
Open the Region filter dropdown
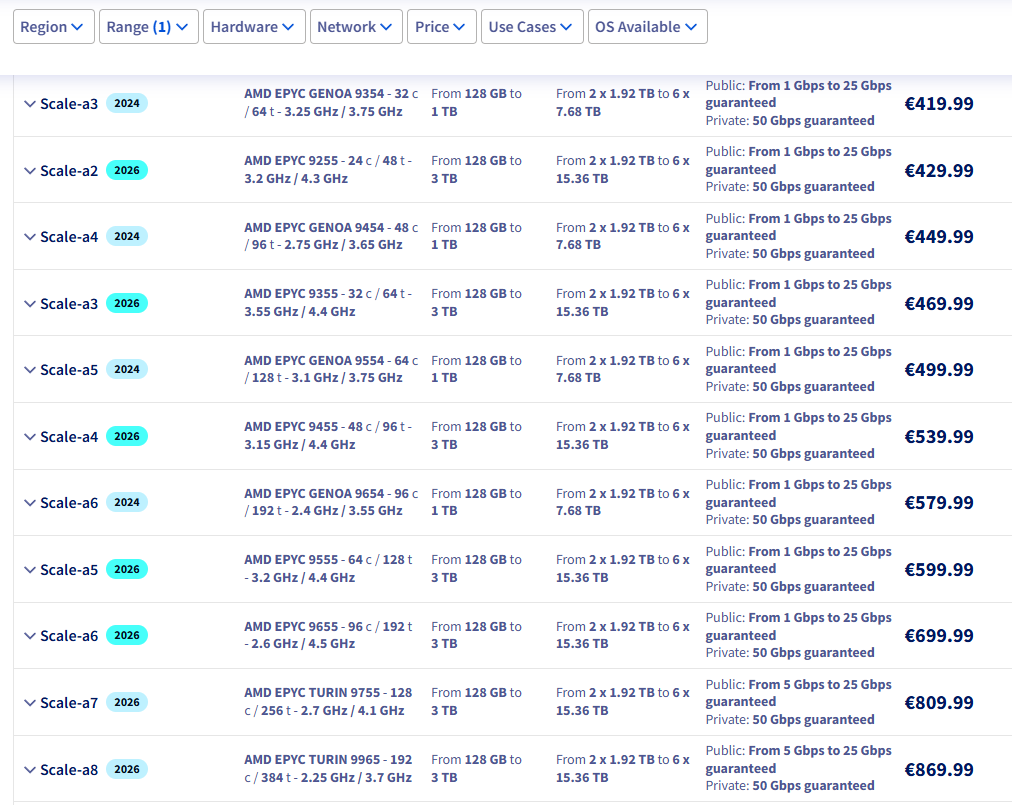(54, 27)
